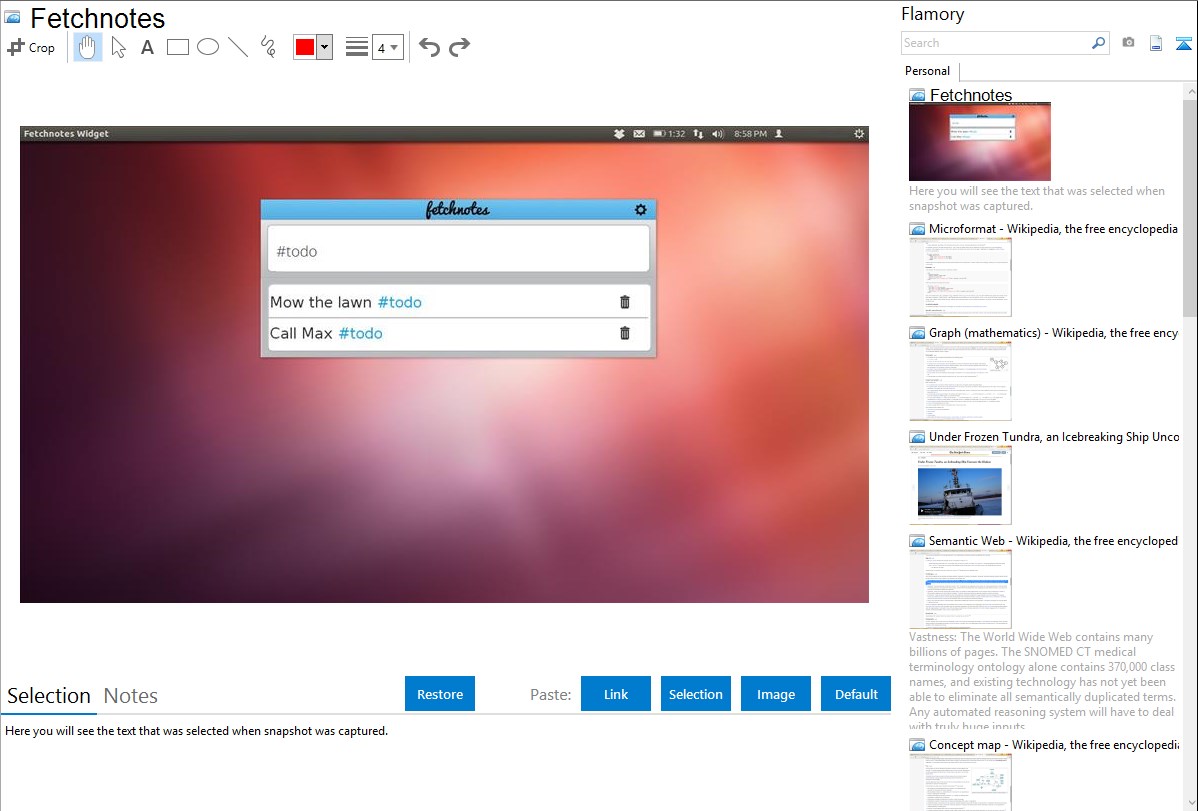
Task: Click the battery indicator in Ubuntu panel
Action: tap(669, 134)
